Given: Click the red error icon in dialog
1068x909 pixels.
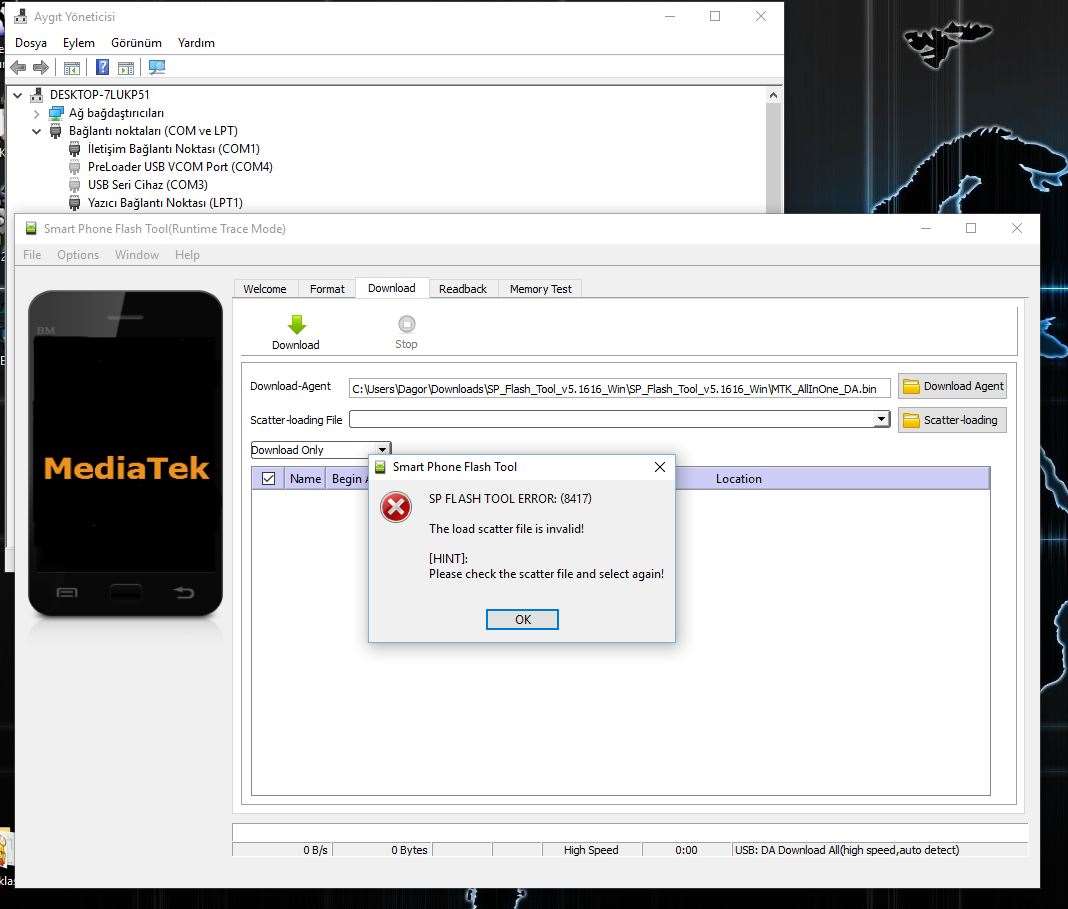Looking at the screenshot, I should click(x=396, y=507).
